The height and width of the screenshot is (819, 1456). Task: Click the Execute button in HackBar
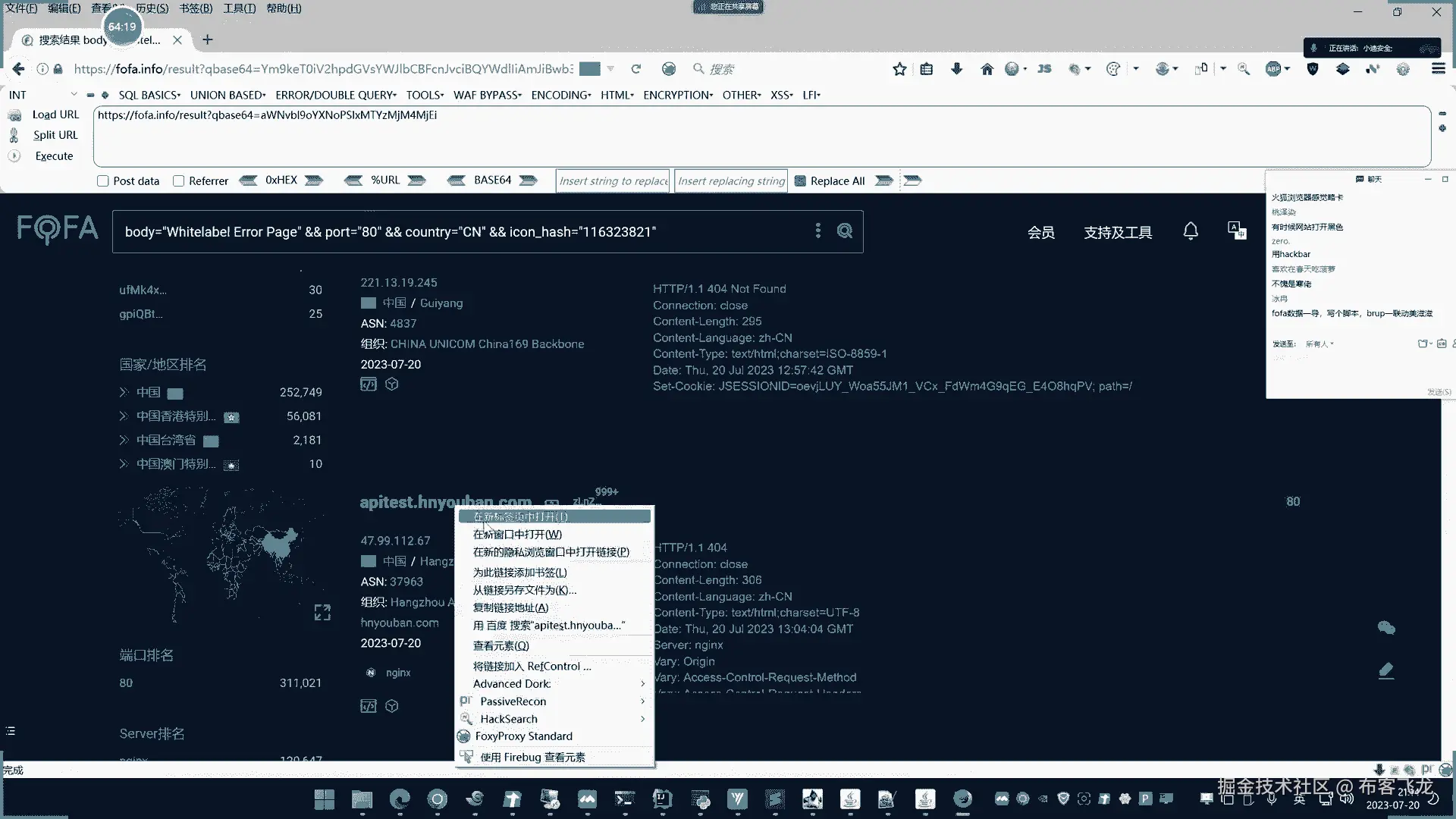coord(54,156)
